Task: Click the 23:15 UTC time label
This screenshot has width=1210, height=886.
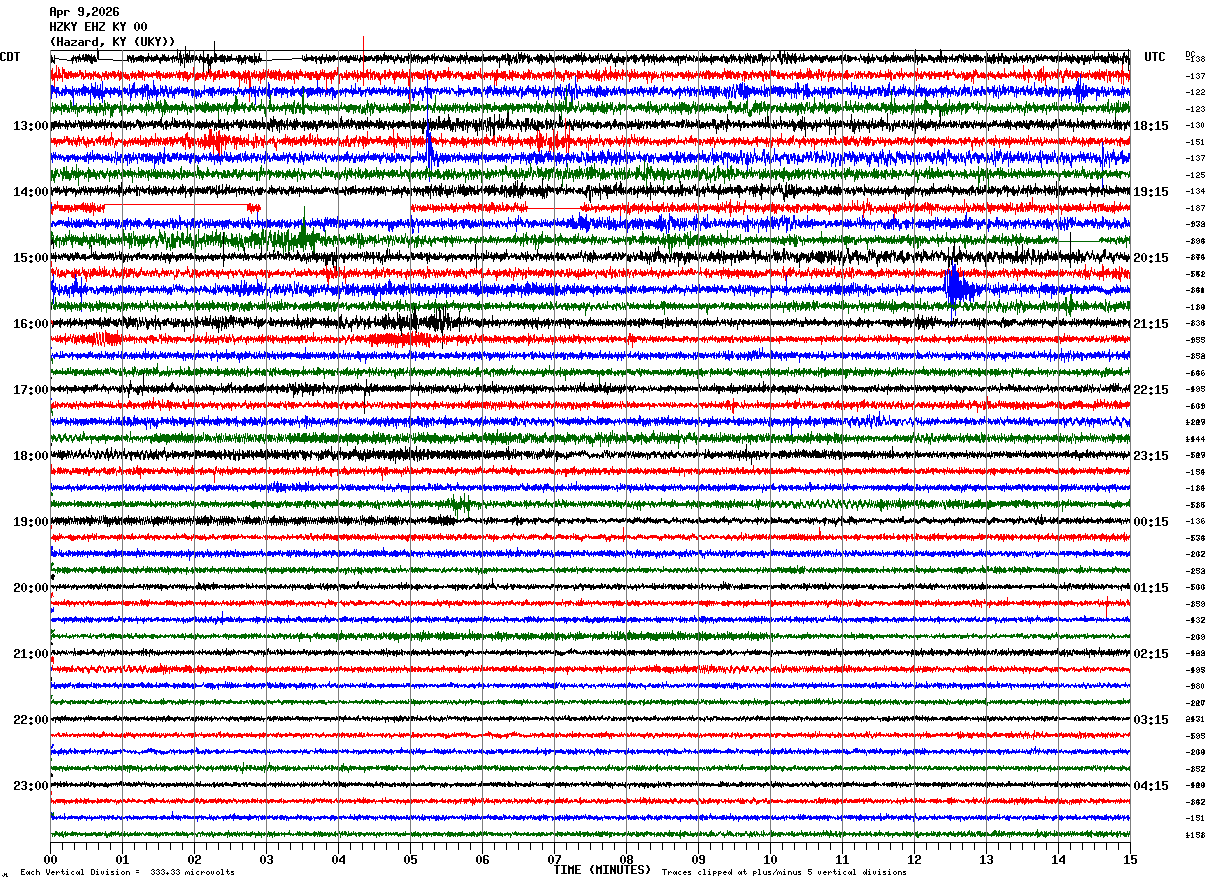Action: (1151, 456)
